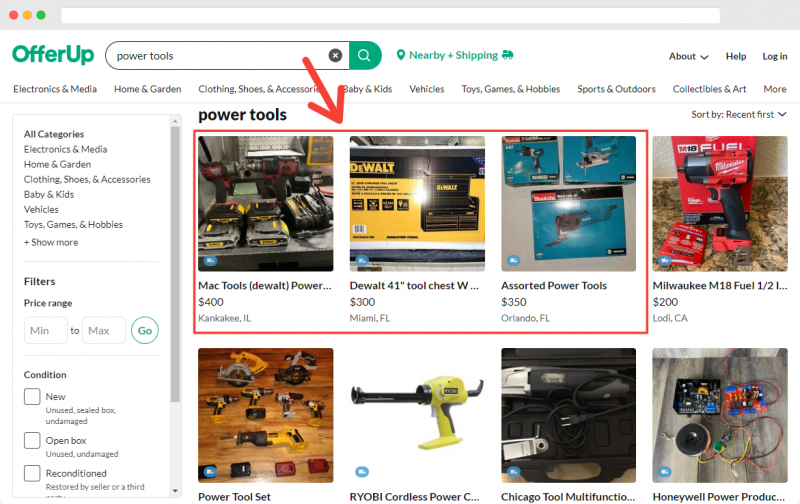Screen dimensions: 800x504
Task: Open Sports & Outdoors in top navigation
Action: [616, 89]
